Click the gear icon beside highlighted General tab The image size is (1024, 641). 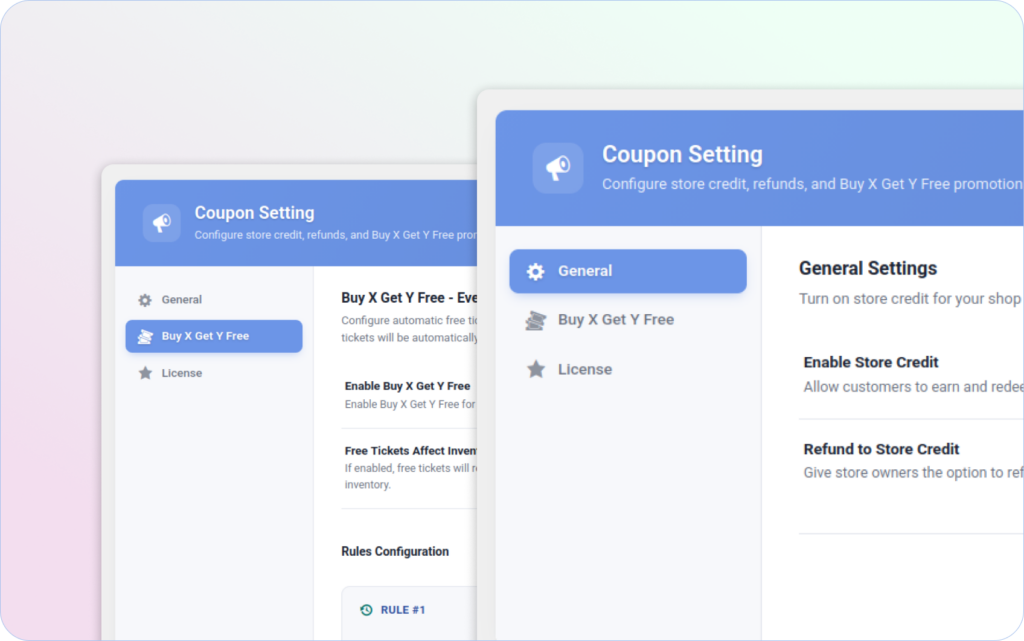pyautogui.click(x=536, y=272)
